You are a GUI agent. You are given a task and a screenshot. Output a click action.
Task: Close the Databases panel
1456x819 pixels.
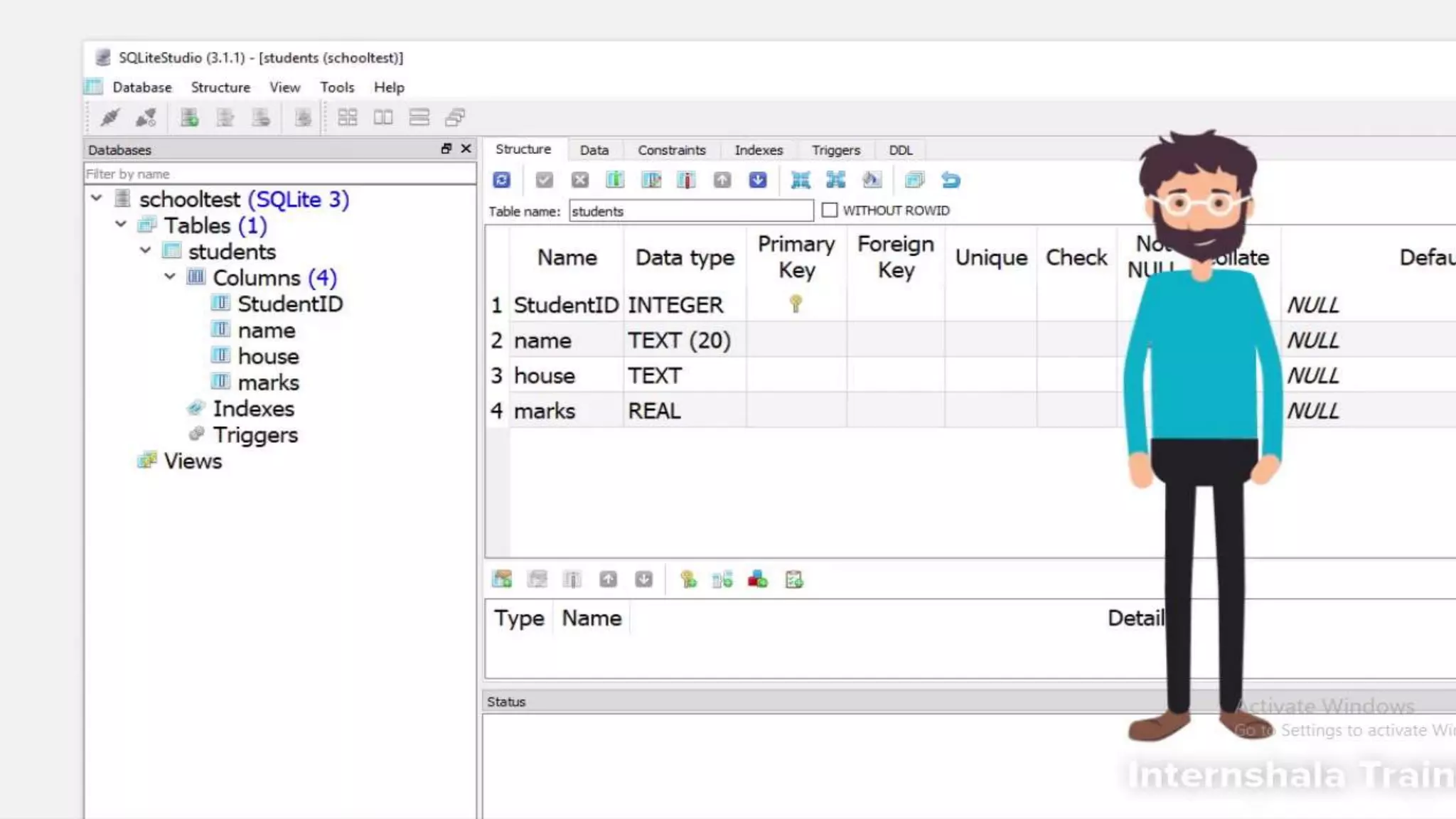pos(466,149)
